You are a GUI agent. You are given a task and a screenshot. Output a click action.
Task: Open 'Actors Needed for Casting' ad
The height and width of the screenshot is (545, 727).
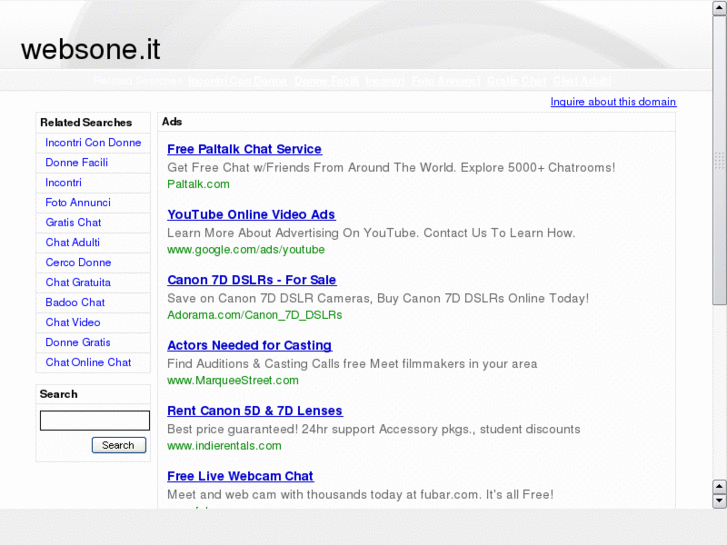pos(249,345)
